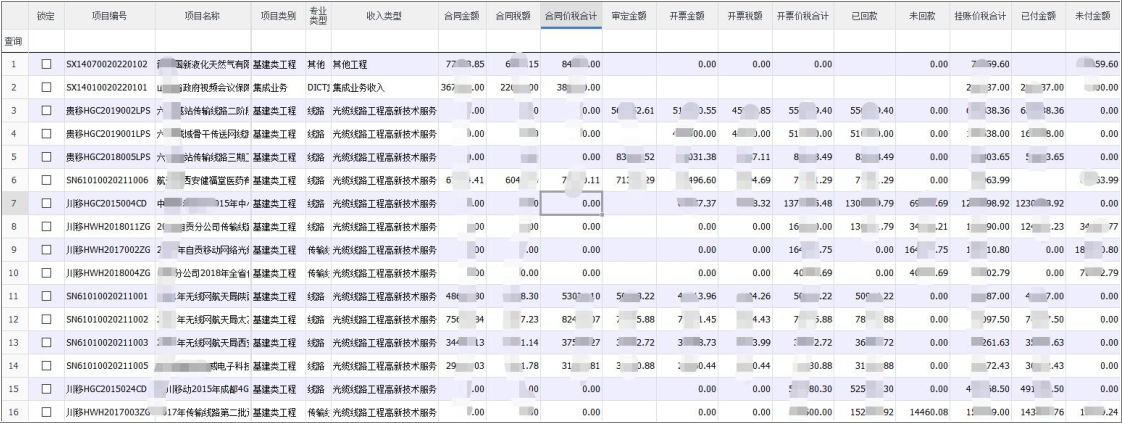The image size is (1122, 423).
Task: Click project number 川移HGC2015004CD
Action: click(x=106, y=203)
